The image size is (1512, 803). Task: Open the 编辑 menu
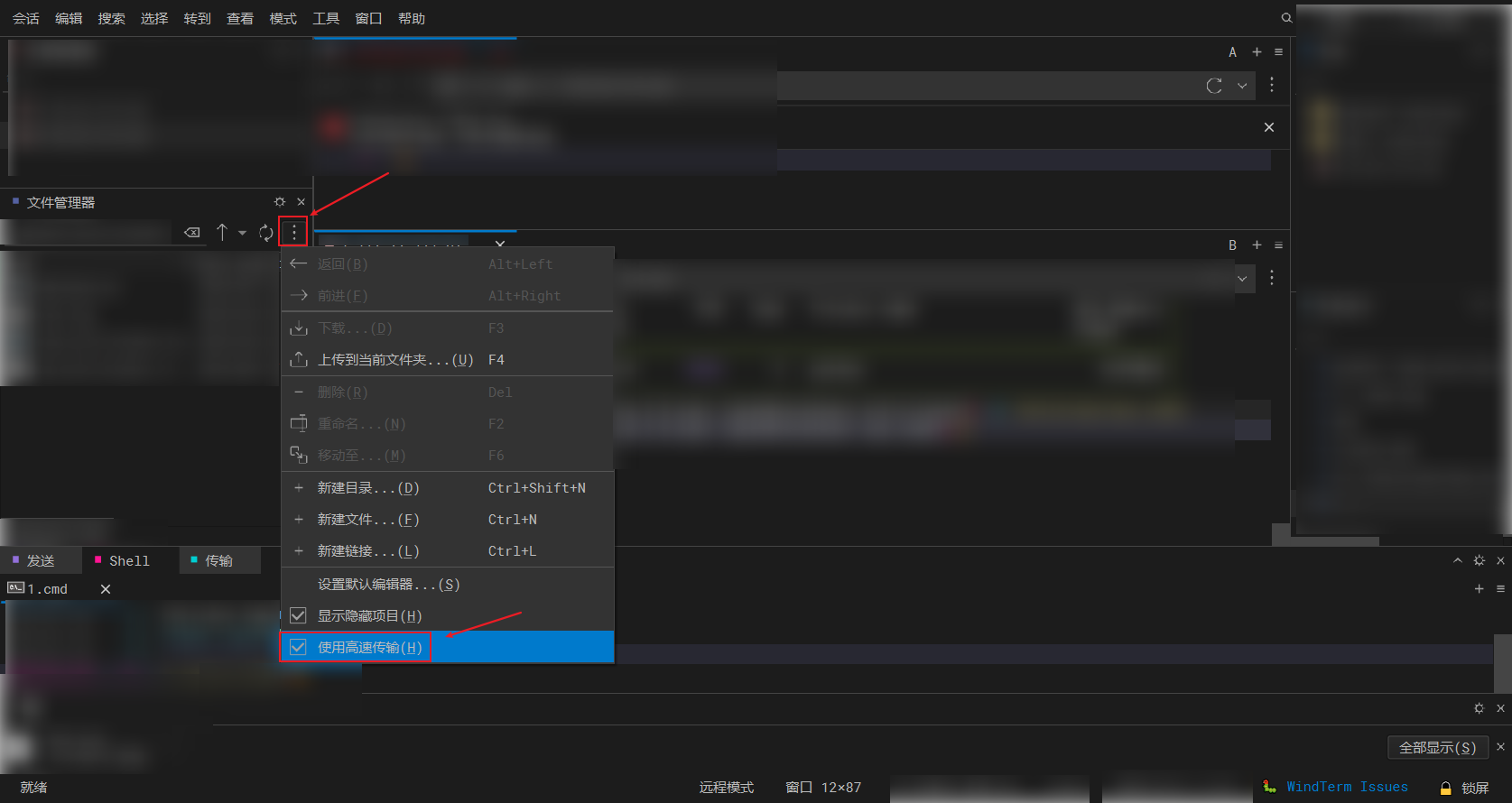pos(69,18)
